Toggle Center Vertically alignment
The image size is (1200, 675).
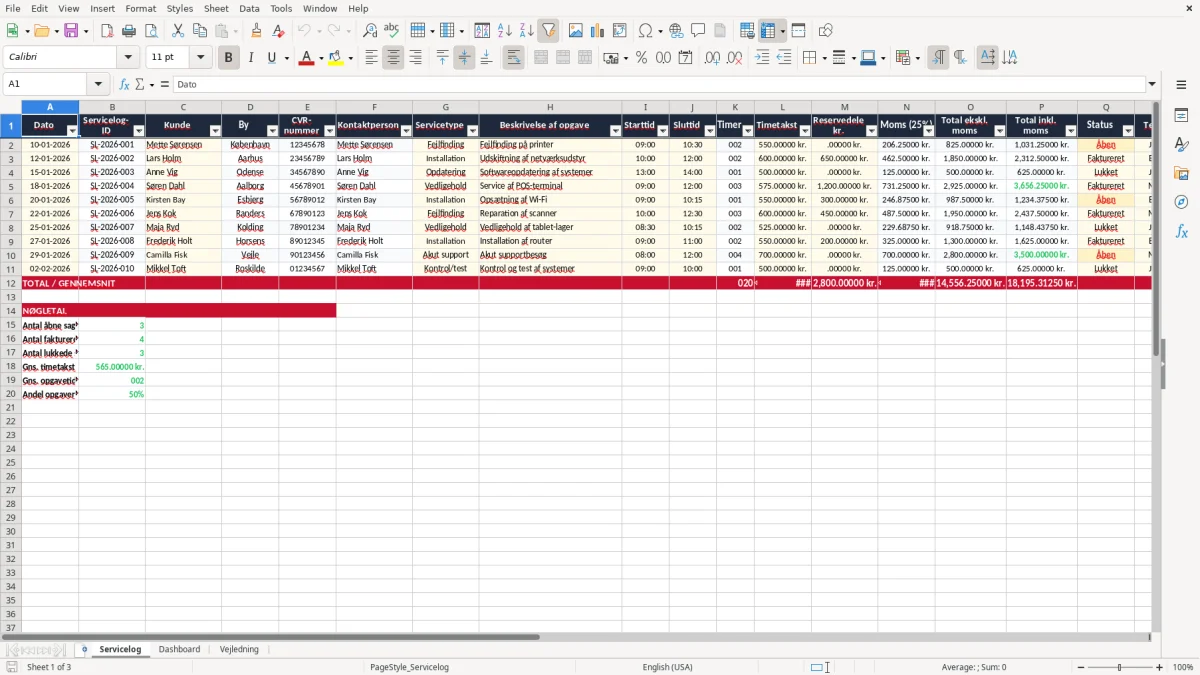coord(464,58)
